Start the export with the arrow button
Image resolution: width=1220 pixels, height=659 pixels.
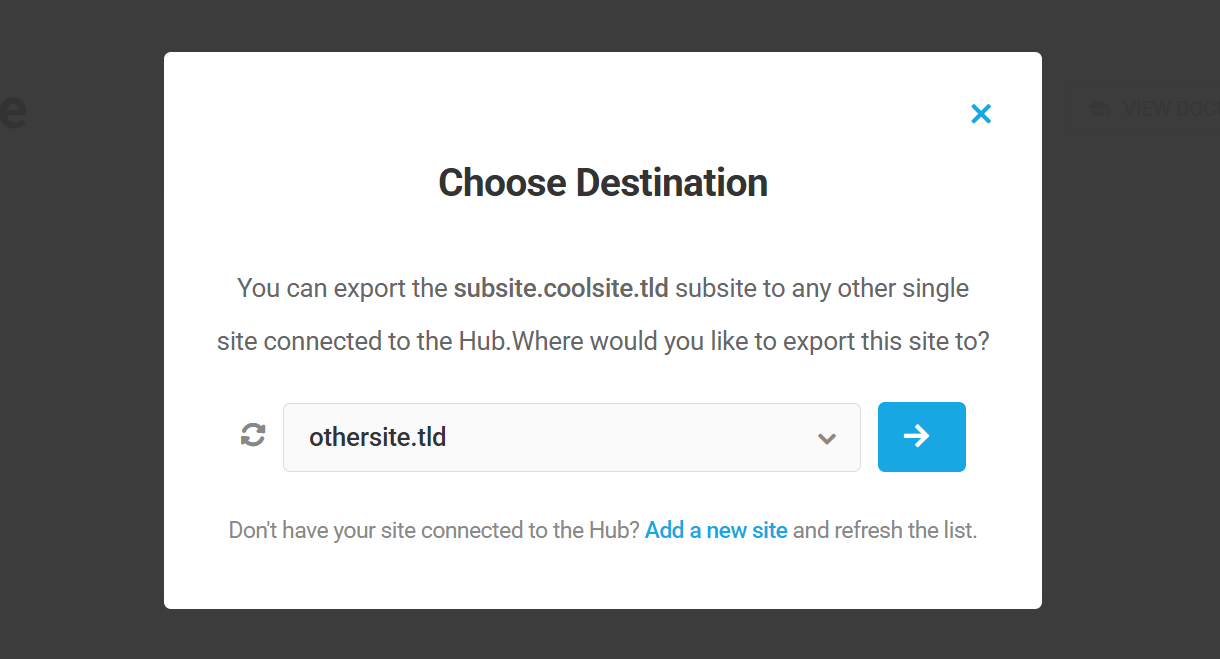921,436
